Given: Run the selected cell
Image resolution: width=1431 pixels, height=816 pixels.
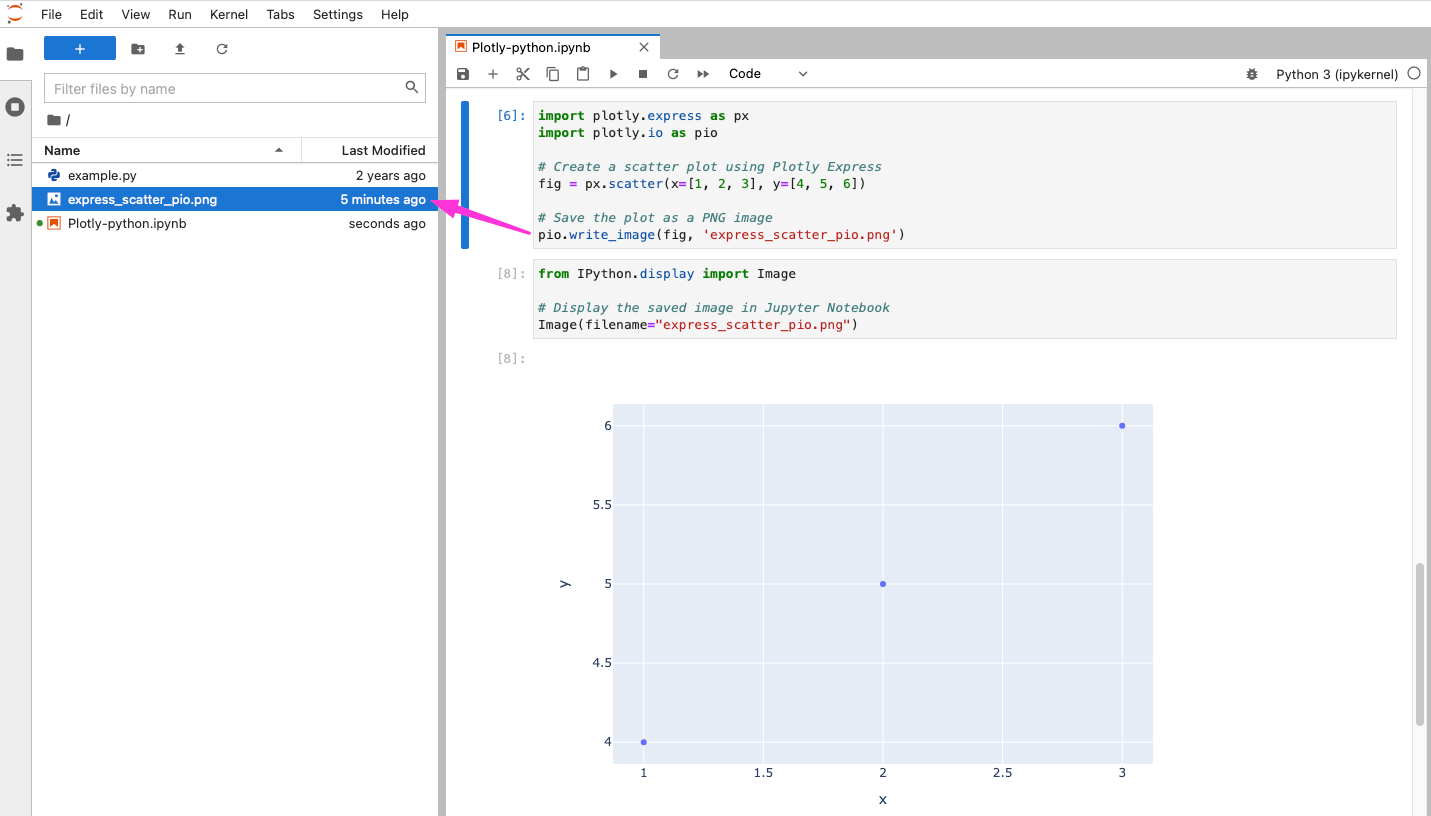Looking at the screenshot, I should [613, 74].
